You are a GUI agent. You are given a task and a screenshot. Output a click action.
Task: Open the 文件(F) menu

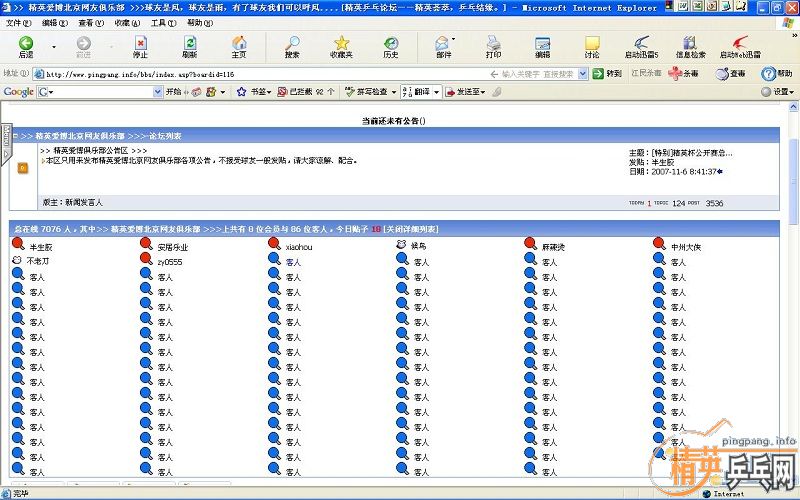pyautogui.click(x=18, y=23)
